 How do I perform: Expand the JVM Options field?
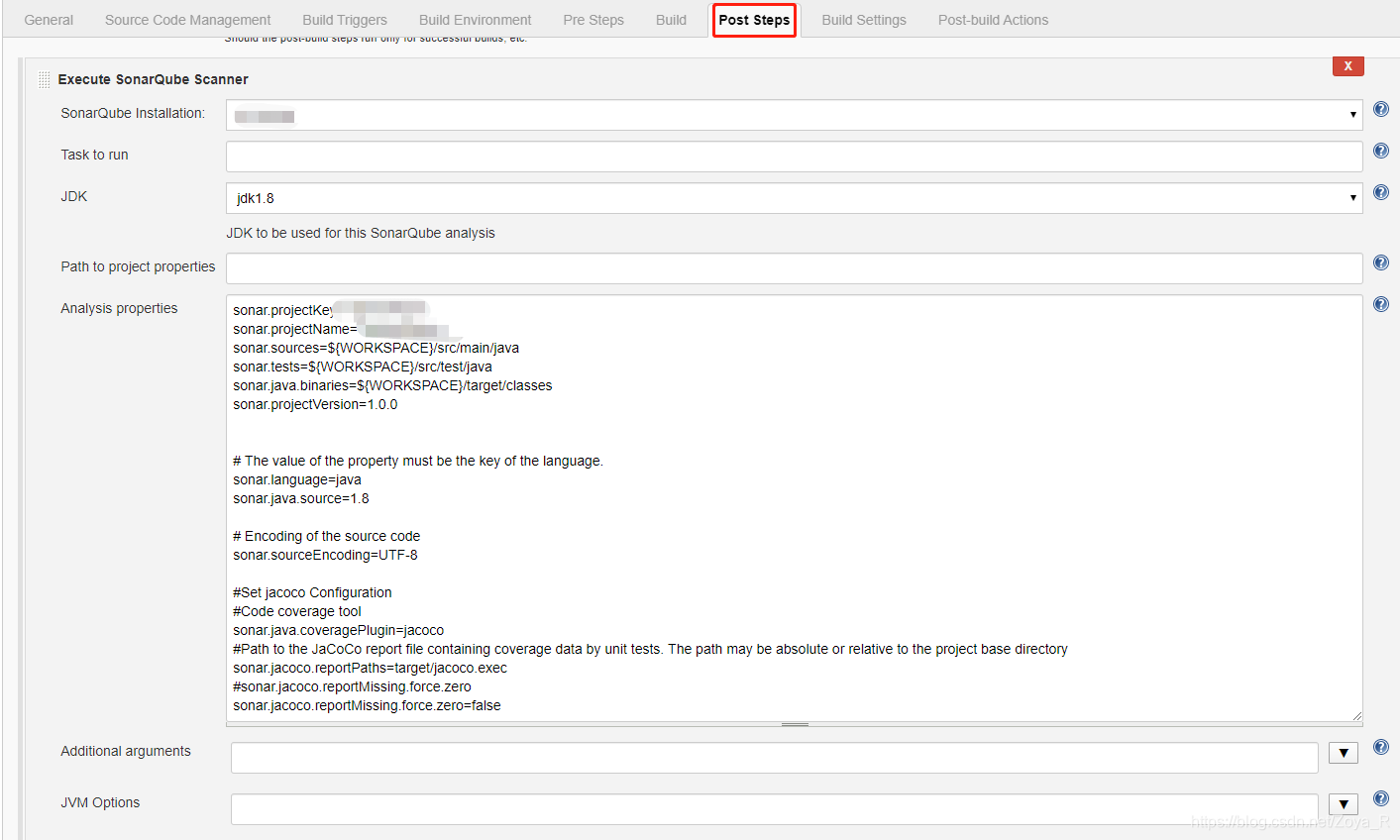[x=1344, y=804]
